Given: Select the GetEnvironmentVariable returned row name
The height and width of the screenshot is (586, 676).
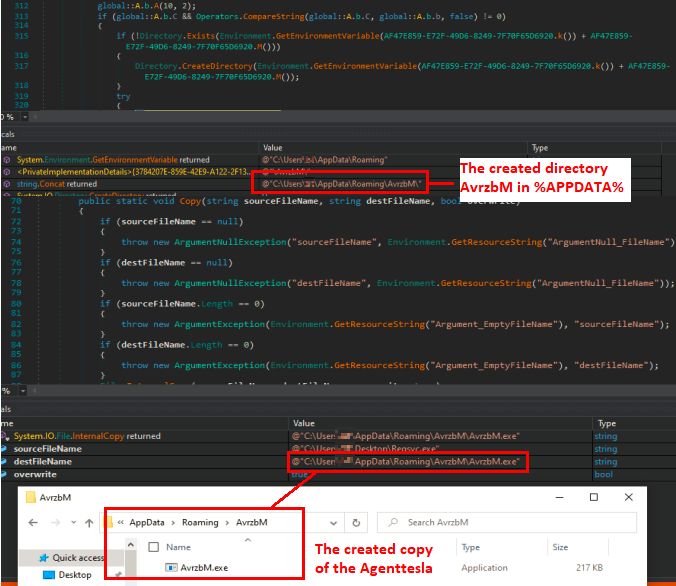Looking at the screenshot, I should click(113, 160).
